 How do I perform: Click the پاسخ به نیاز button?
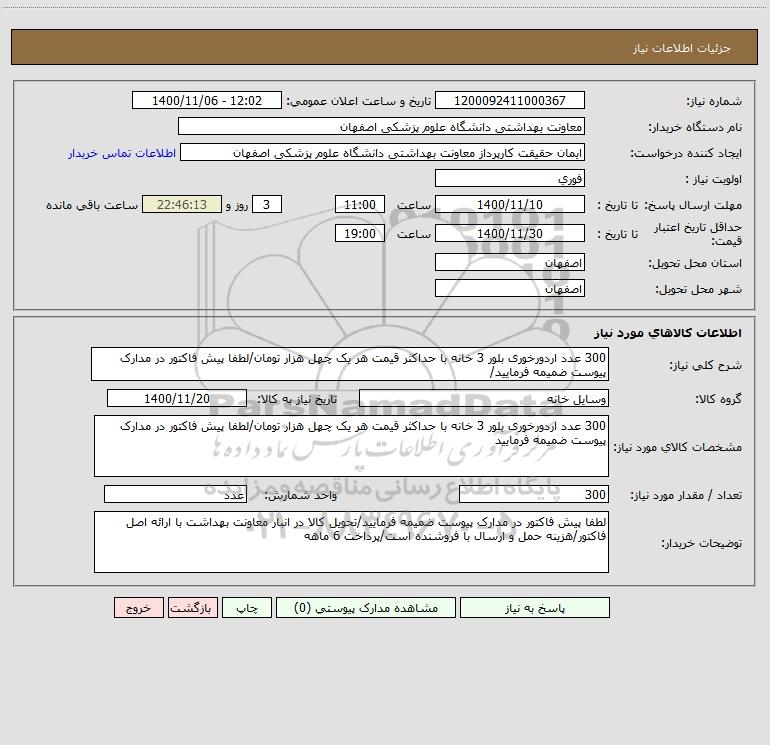point(535,608)
